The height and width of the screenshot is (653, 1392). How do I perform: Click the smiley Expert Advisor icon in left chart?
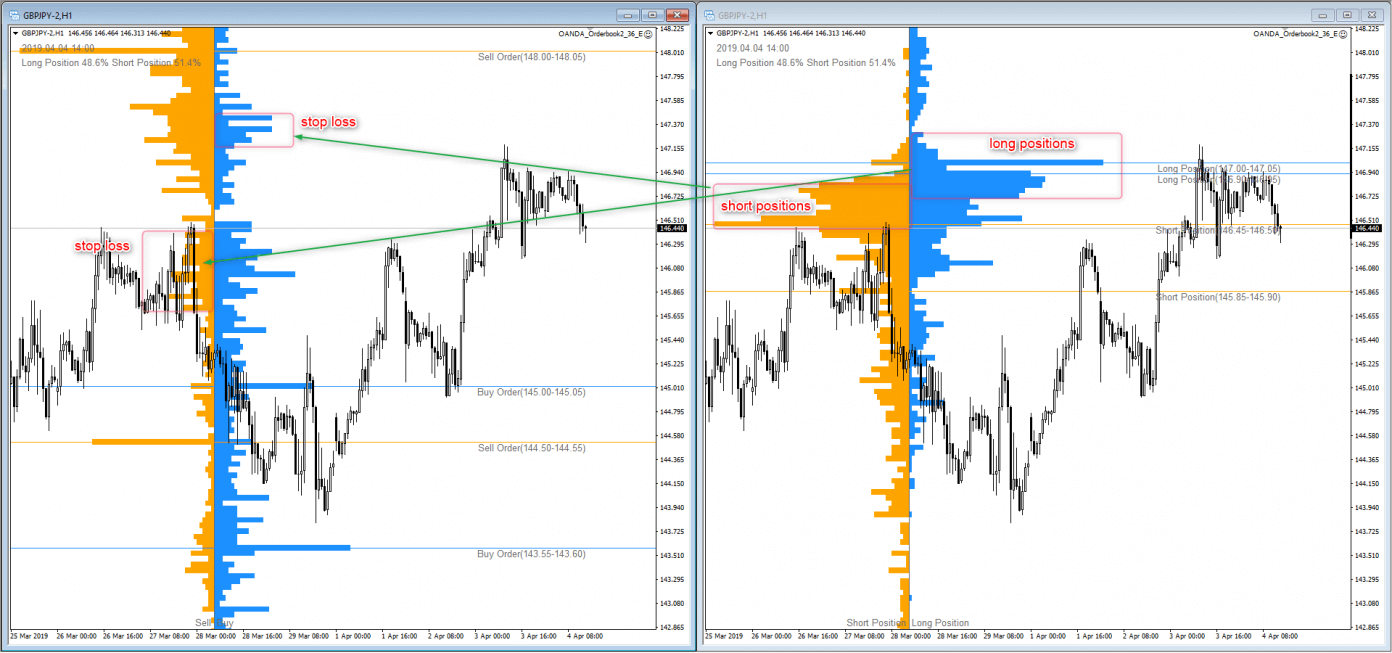[x=649, y=33]
